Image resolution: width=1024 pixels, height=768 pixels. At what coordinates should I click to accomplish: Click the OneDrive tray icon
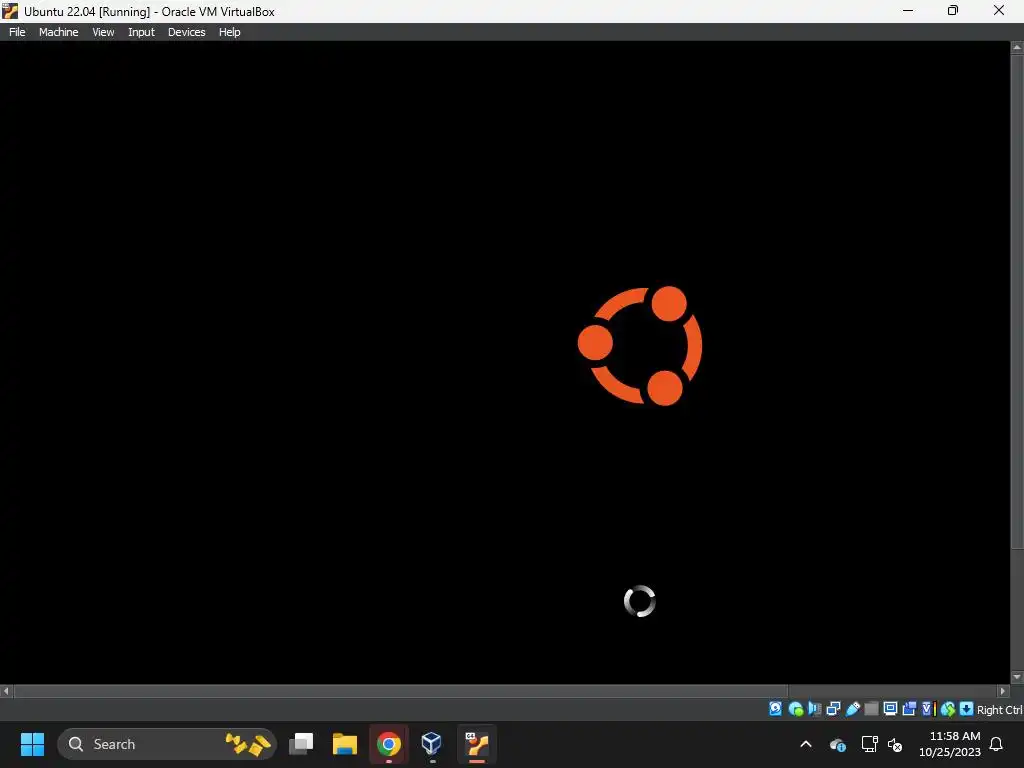tap(838, 744)
